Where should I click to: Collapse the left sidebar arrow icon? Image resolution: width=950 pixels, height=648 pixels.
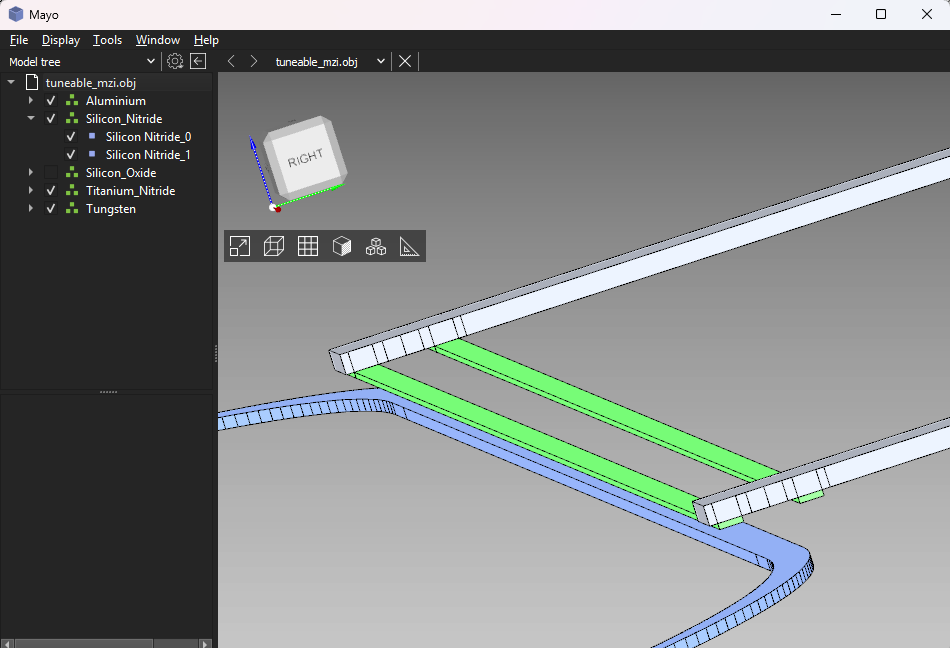tap(198, 61)
